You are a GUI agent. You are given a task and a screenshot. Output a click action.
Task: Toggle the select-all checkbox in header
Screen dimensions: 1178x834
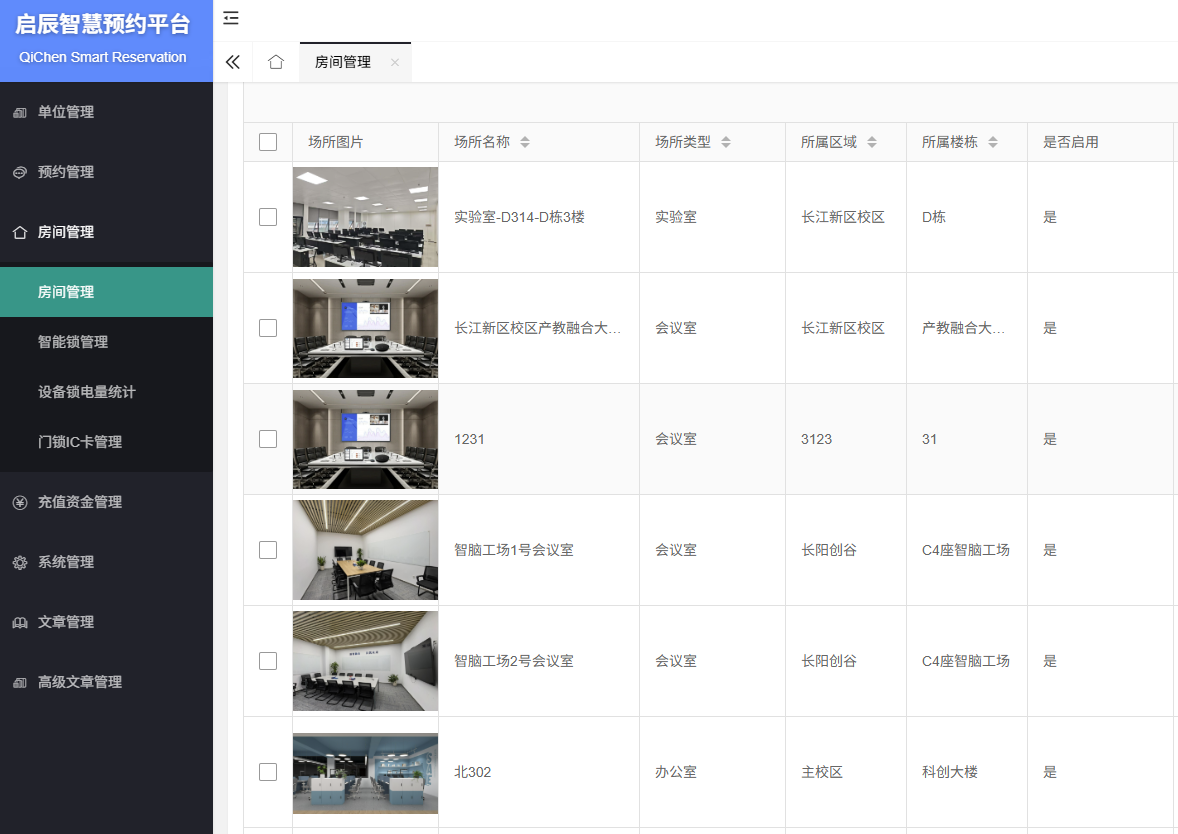(x=268, y=142)
